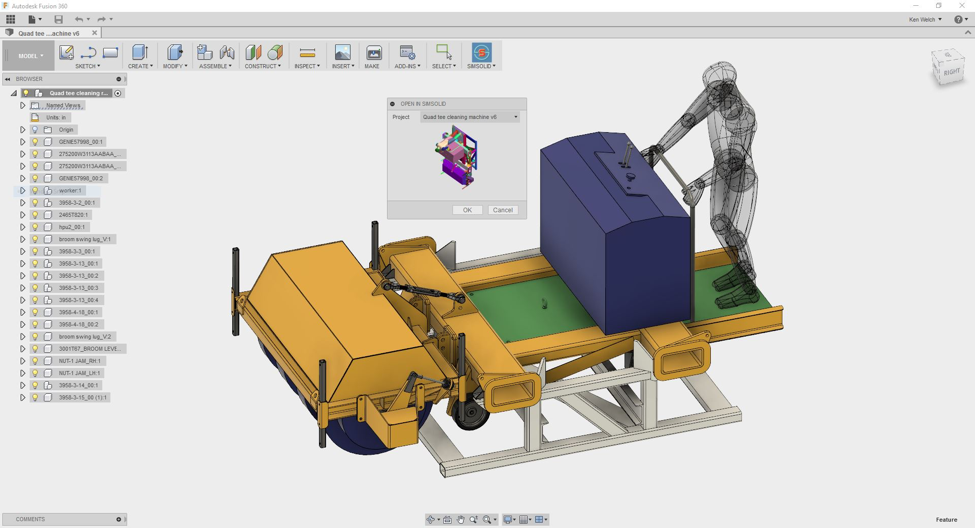Toggle visibility of hpu2_00:1 component
Image resolution: width=975 pixels, height=528 pixels.
pos(35,227)
